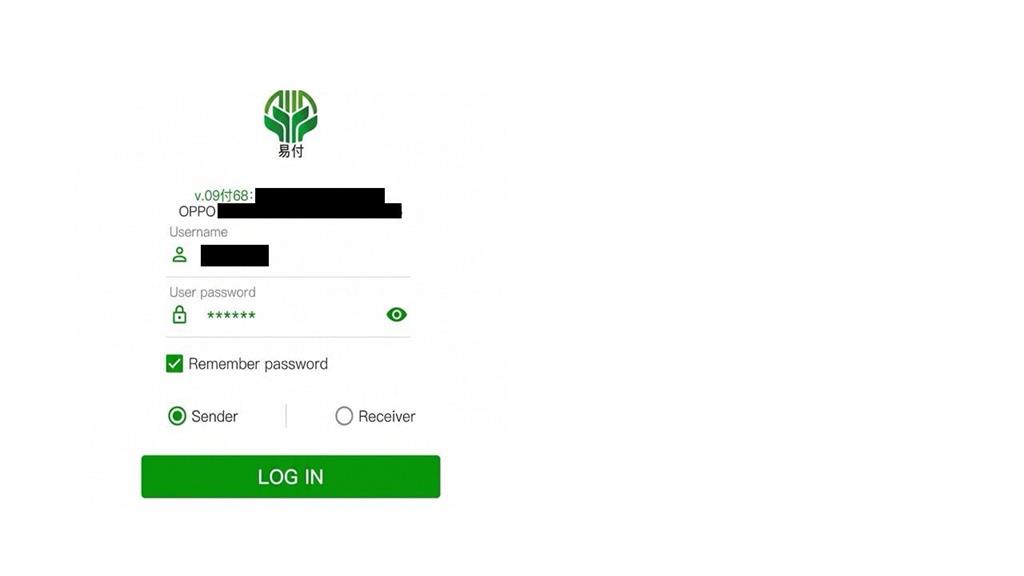Click the divider line between Sender and Receiver
1024x576 pixels.
tap(286, 416)
